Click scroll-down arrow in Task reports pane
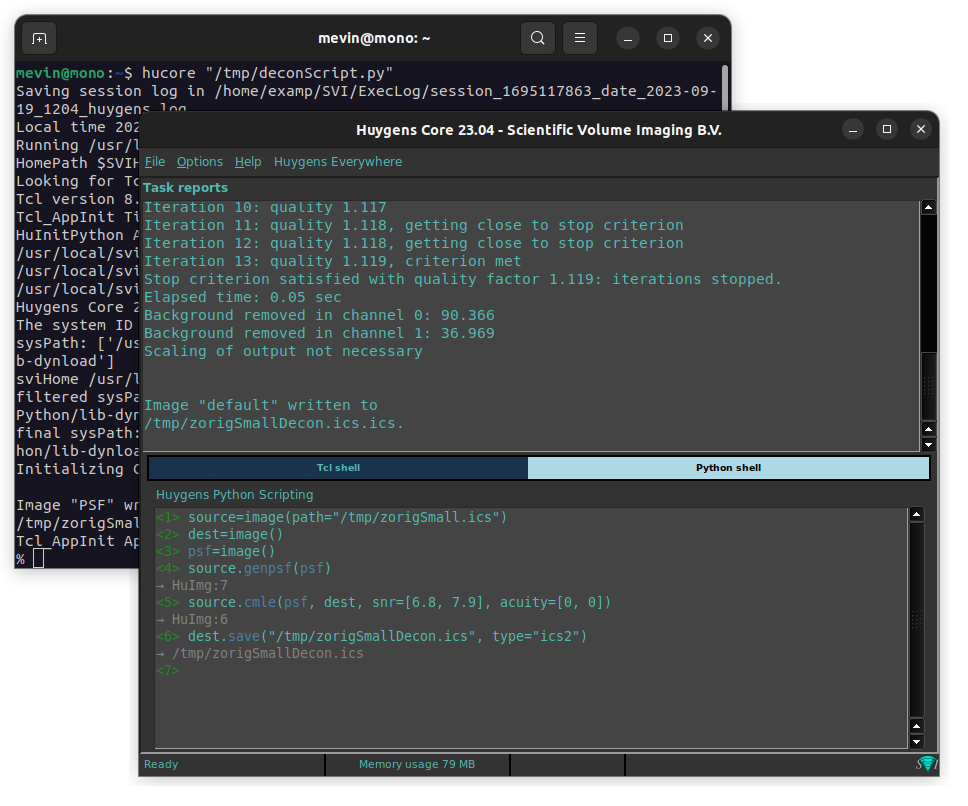This screenshot has height=806, width=968. (x=928, y=444)
